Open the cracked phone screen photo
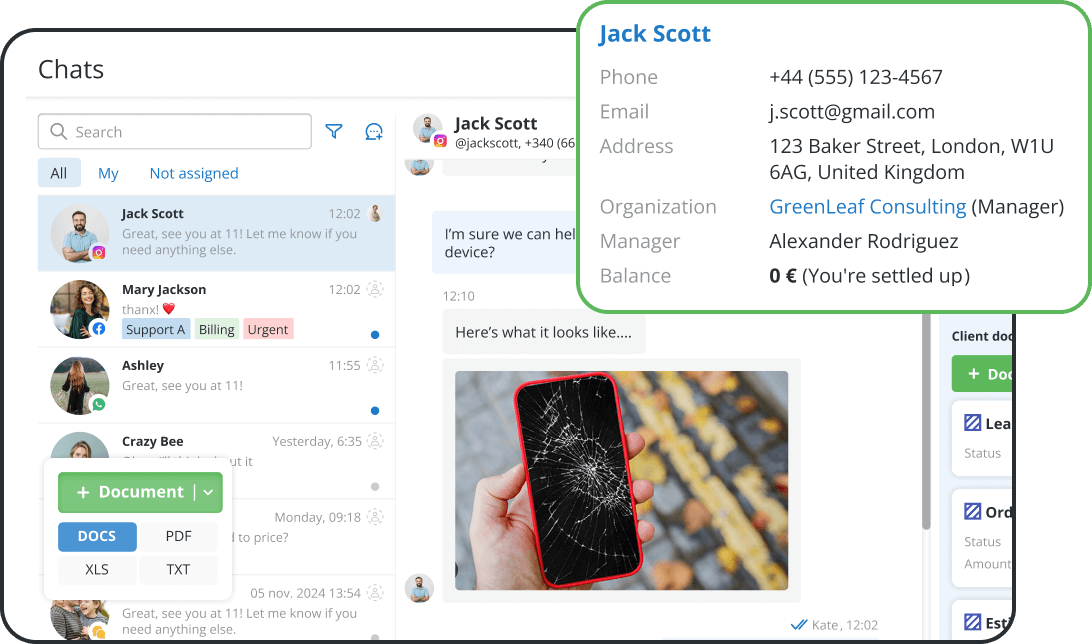This screenshot has height=644, width=1092. (x=620, y=478)
